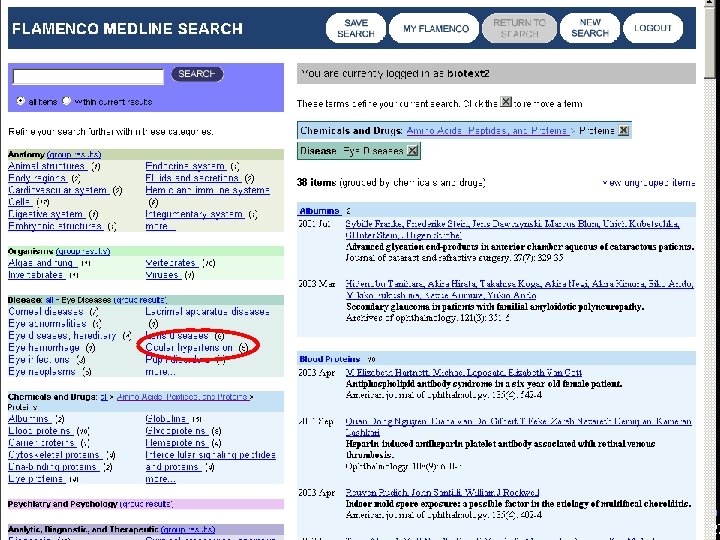Viewport: 720px width, 540px height.
Task: Open the Amino Acids, Peptides, and Proteins breadcrumb link
Action: [x=487, y=130]
